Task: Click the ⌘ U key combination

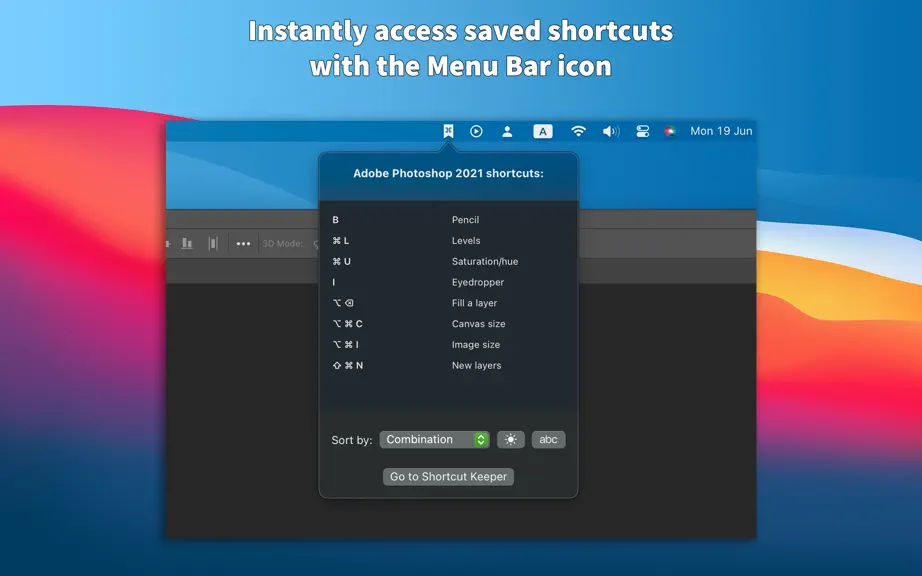Action: click(341, 262)
